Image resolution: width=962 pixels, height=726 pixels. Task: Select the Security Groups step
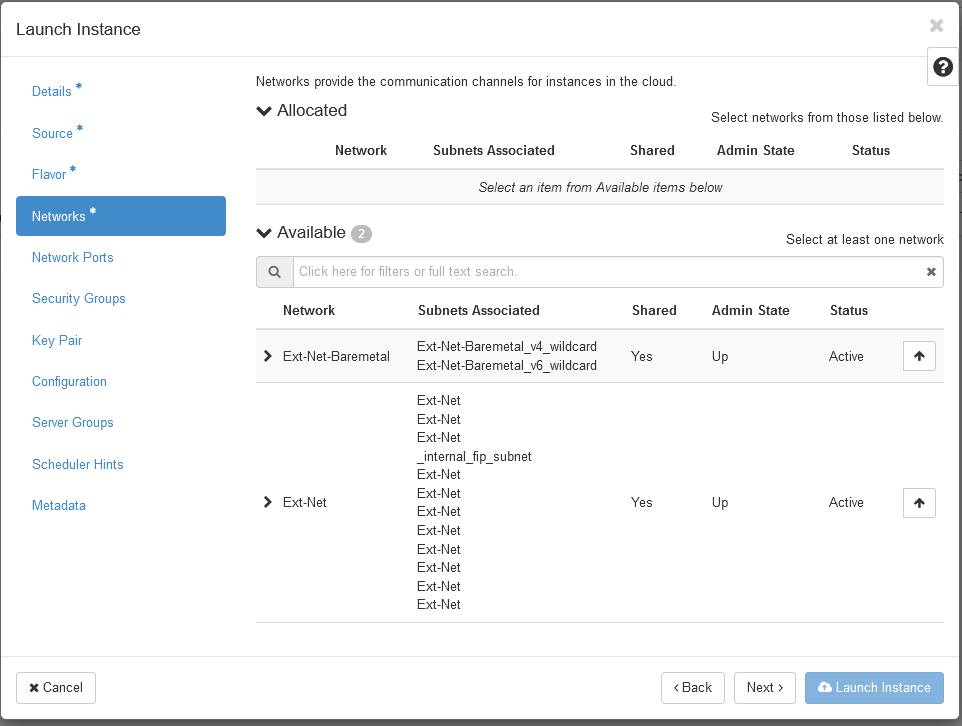(79, 298)
